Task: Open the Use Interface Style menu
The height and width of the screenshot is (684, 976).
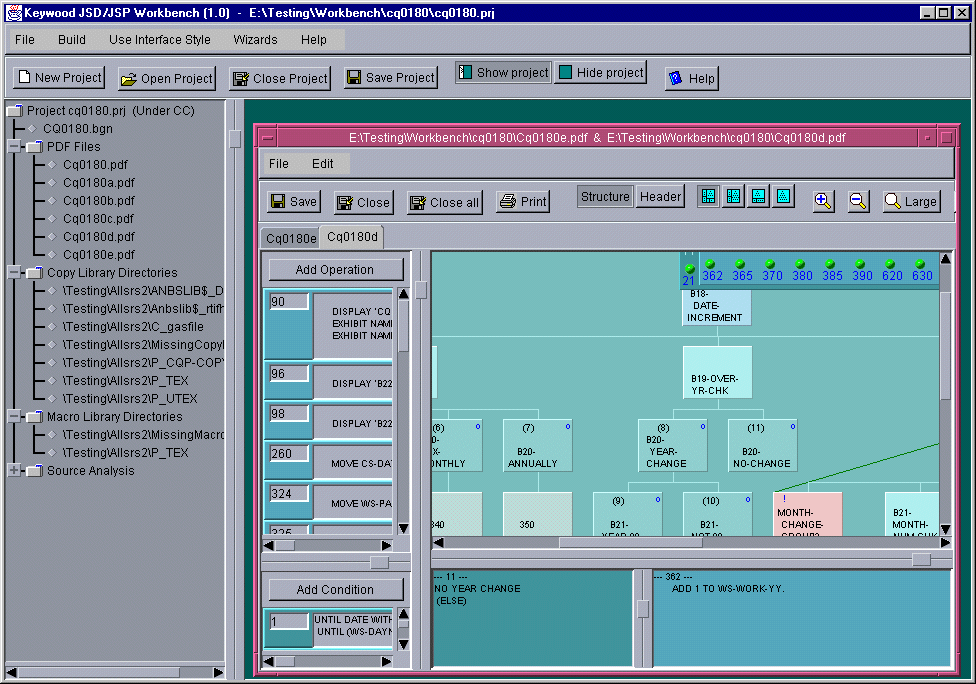Action: tap(159, 40)
